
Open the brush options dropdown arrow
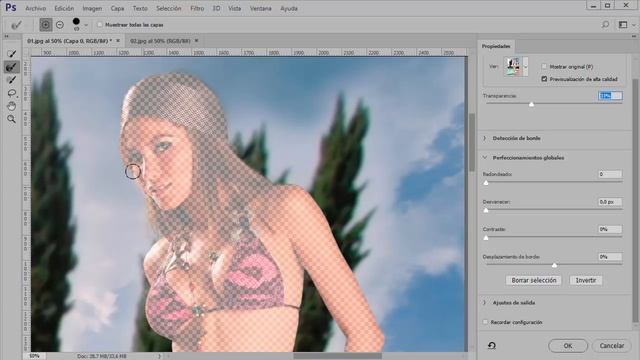pos(86,25)
